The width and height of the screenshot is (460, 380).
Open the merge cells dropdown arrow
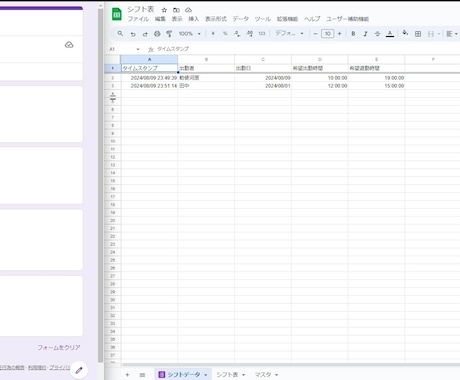coord(438,34)
